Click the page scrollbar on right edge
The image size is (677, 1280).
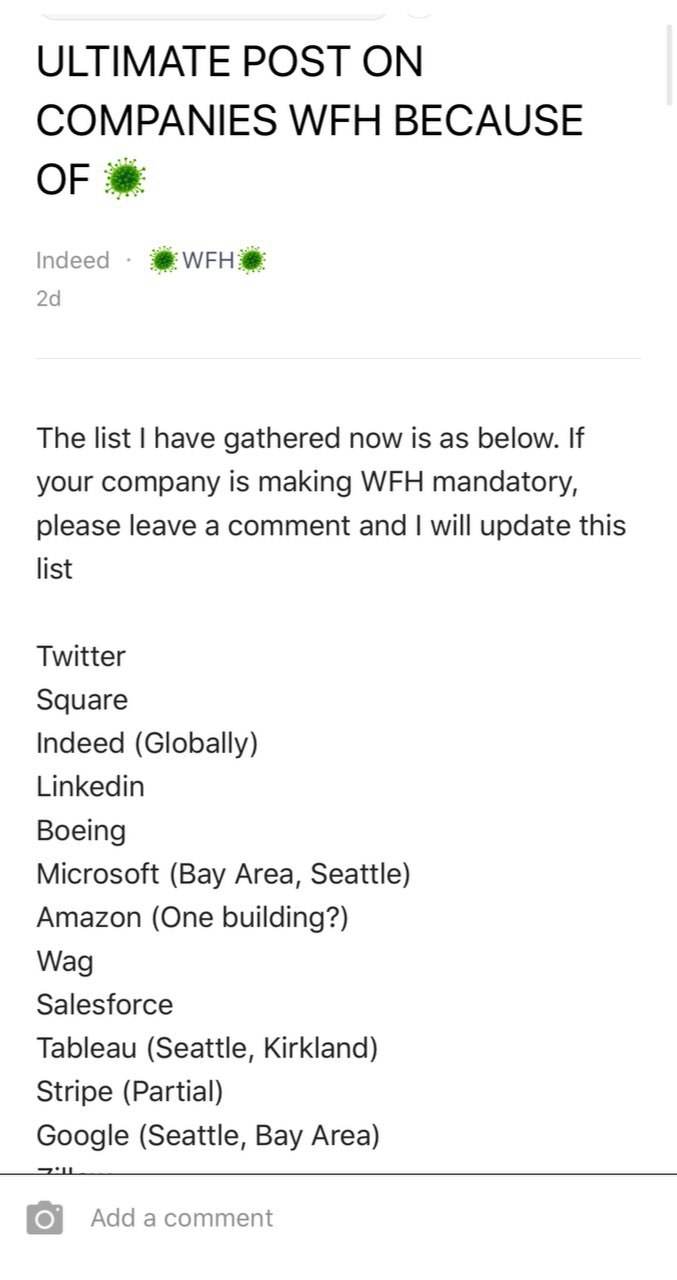[x=669, y=64]
